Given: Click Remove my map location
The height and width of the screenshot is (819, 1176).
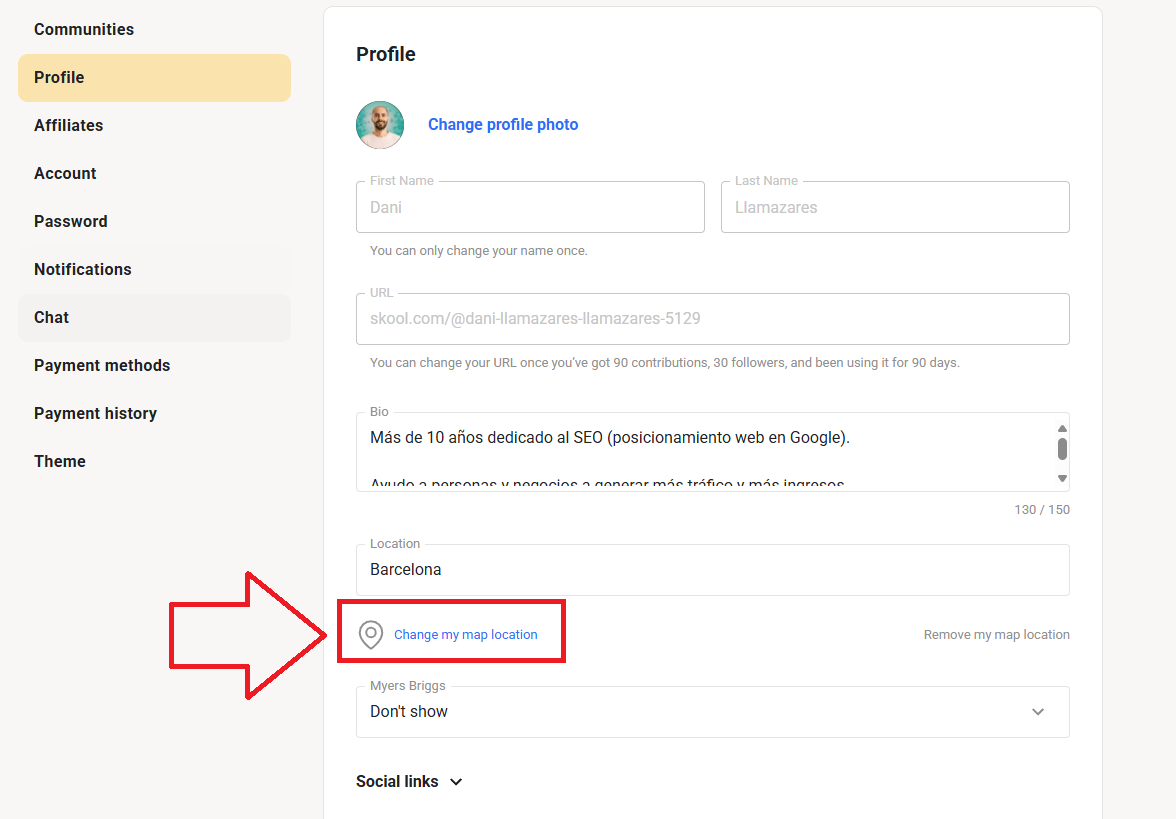Looking at the screenshot, I should tap(996, 635).
